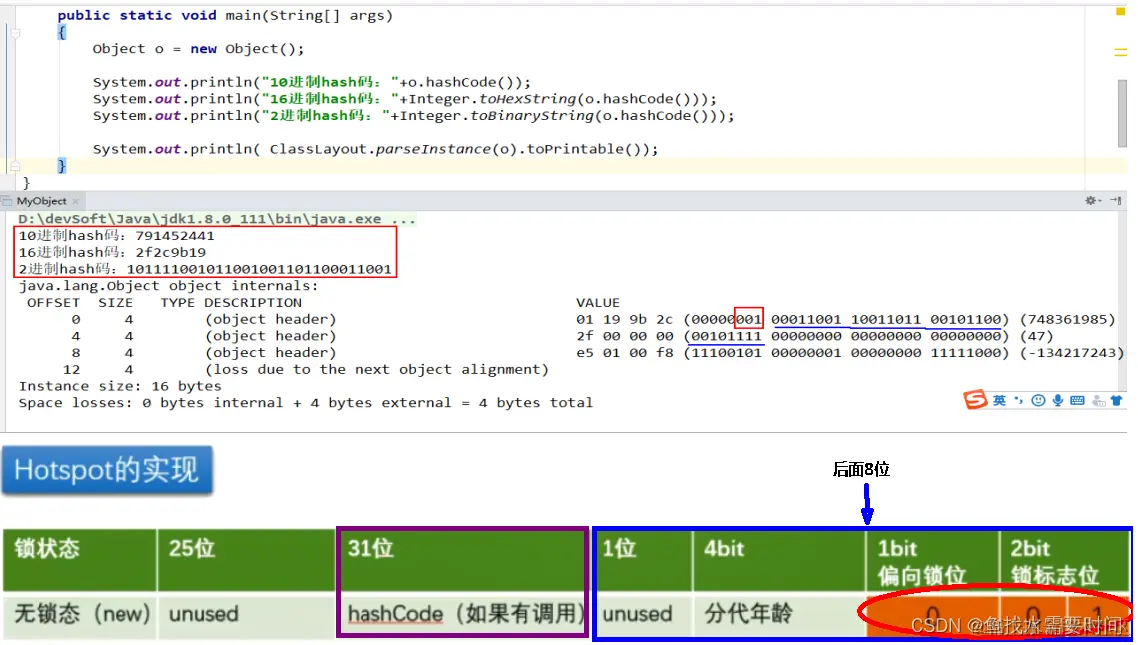Click '(object header)' in offset 8 row
1138x645 pixels.
(271, 352)
